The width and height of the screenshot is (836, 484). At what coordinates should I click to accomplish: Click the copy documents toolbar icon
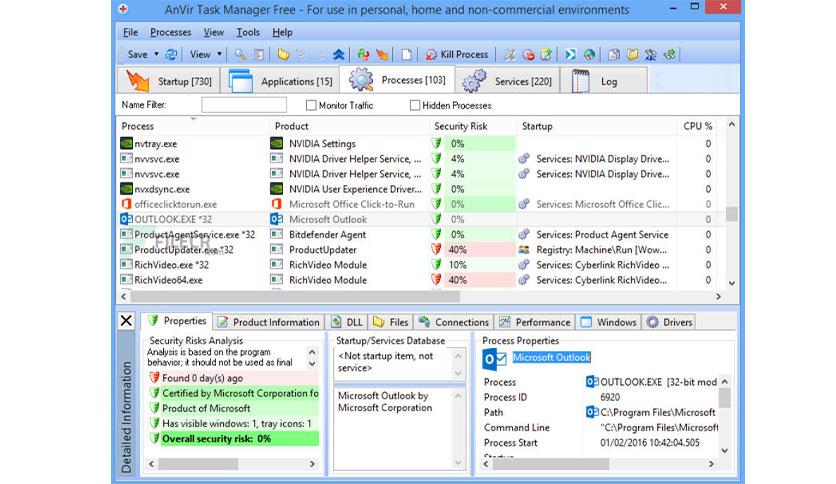point(614,54)
